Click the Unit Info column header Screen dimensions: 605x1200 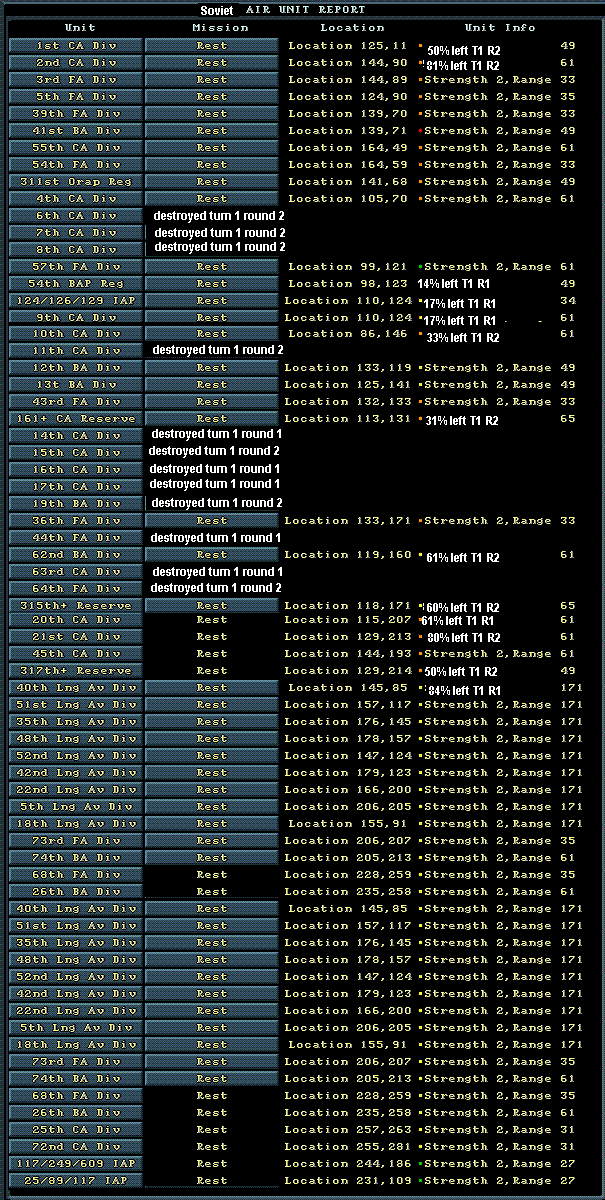pyautogui.click(x=500, y=28)
